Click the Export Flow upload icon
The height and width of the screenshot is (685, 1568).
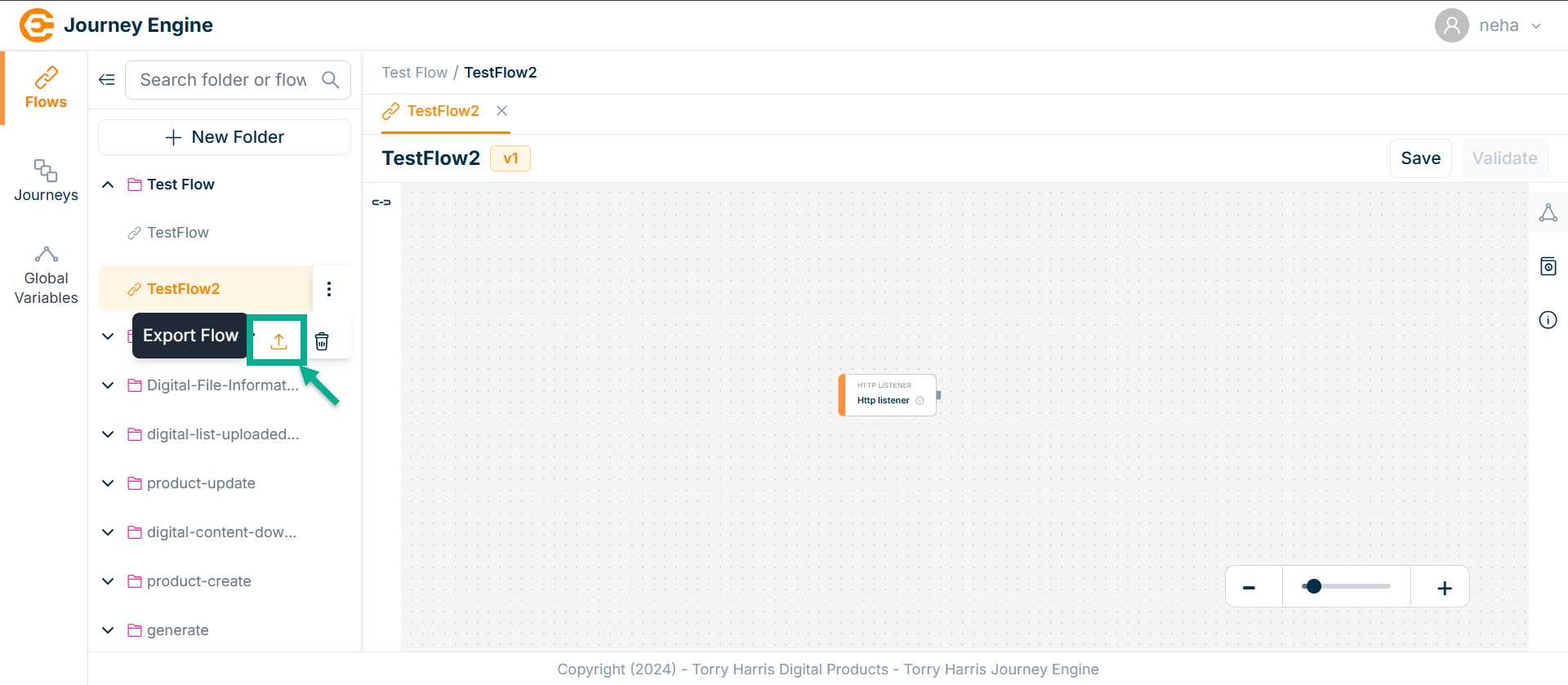pyautogui.click(x=278, y=341)
